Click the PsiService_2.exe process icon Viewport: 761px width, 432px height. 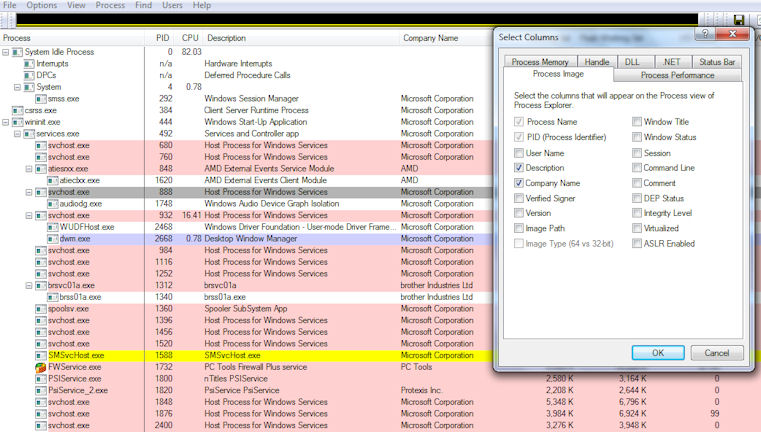pyautogui.click(x=41, y=390)
